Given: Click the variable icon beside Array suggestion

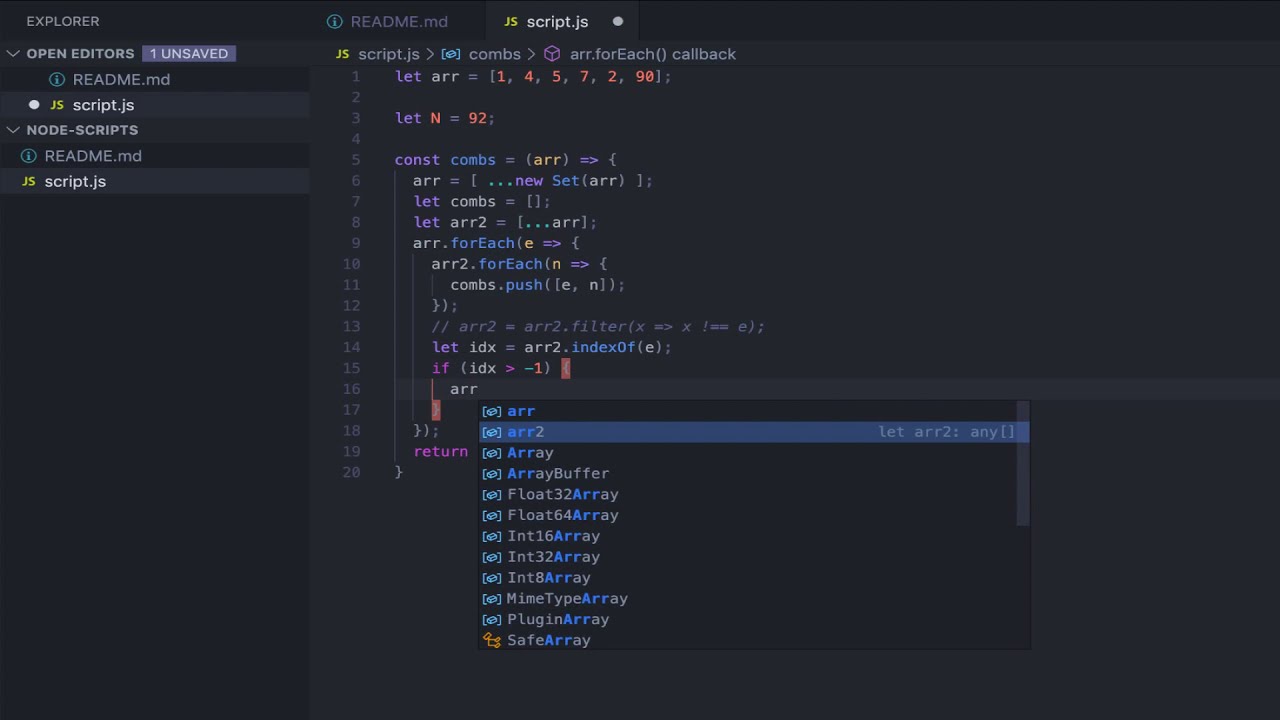Looking at the screenshot, I should (x=491, y=453).
